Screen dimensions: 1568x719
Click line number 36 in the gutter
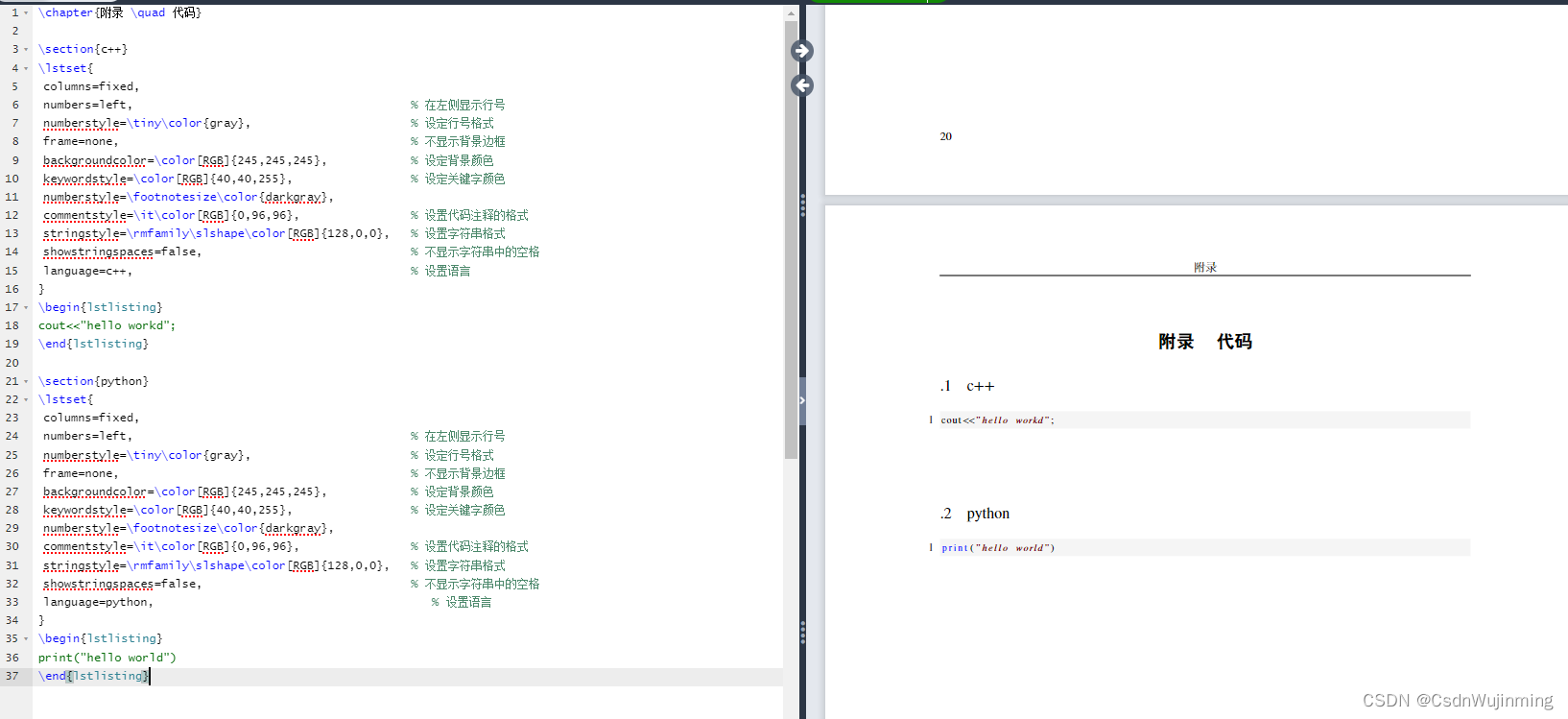point(12,658)
